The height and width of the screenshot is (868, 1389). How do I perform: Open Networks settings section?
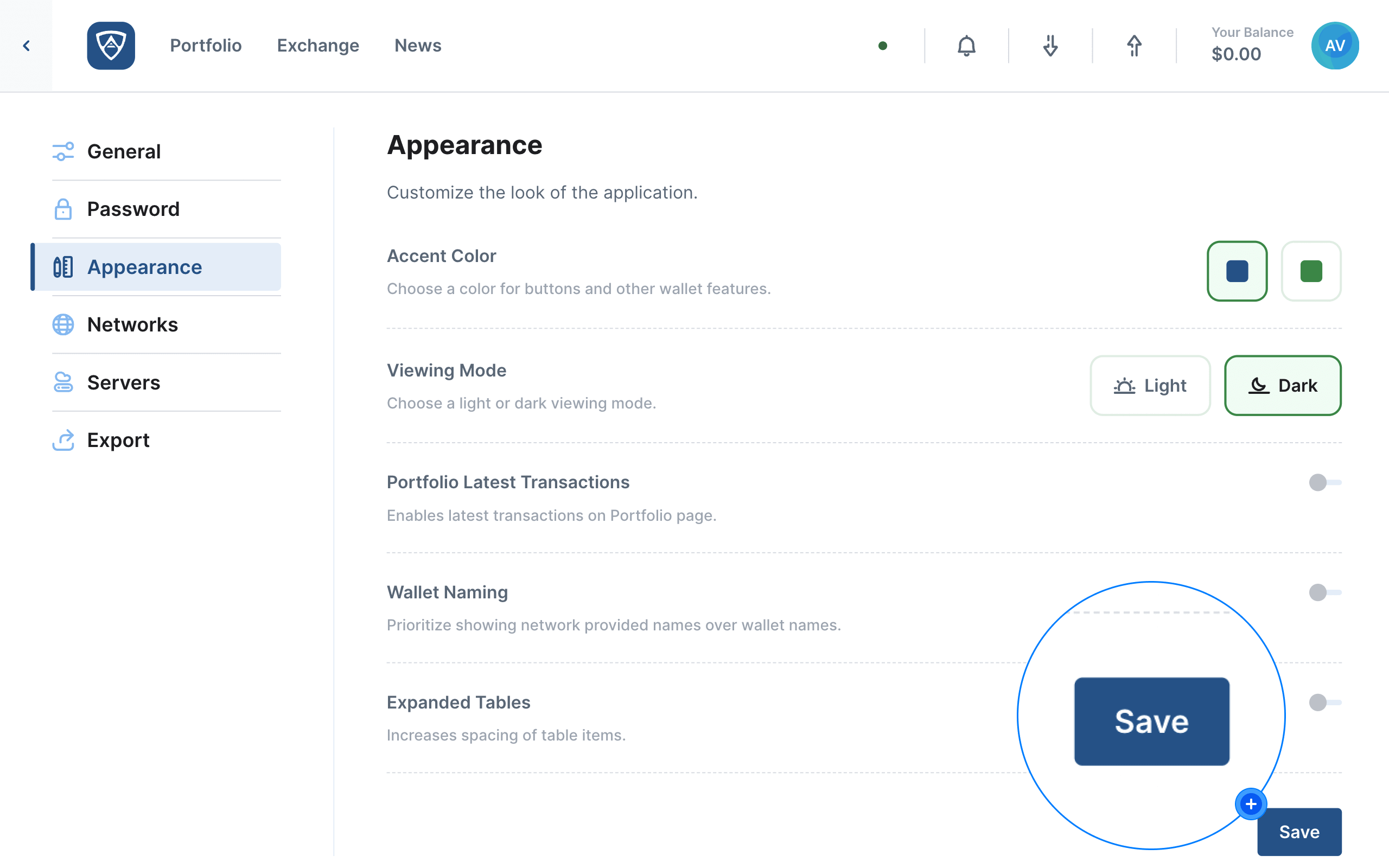[x=167, y=324]
